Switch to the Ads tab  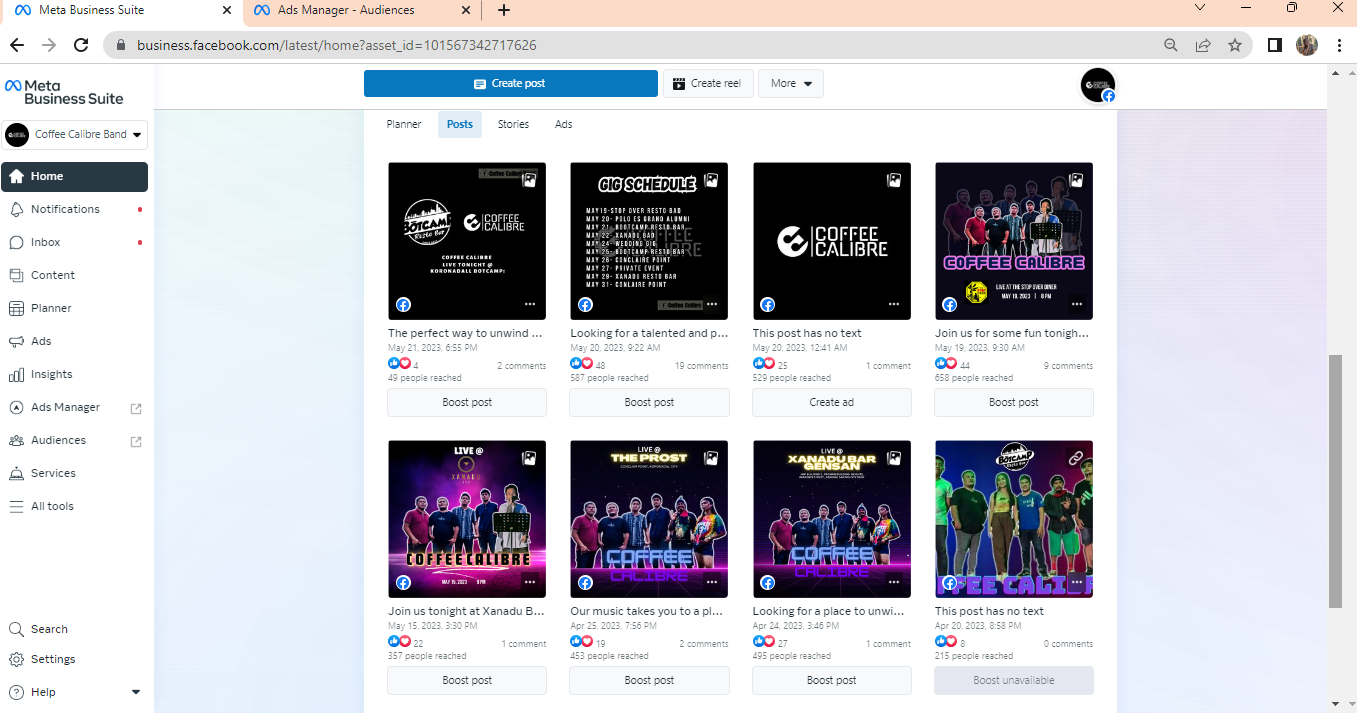click(x=564, y=124)
